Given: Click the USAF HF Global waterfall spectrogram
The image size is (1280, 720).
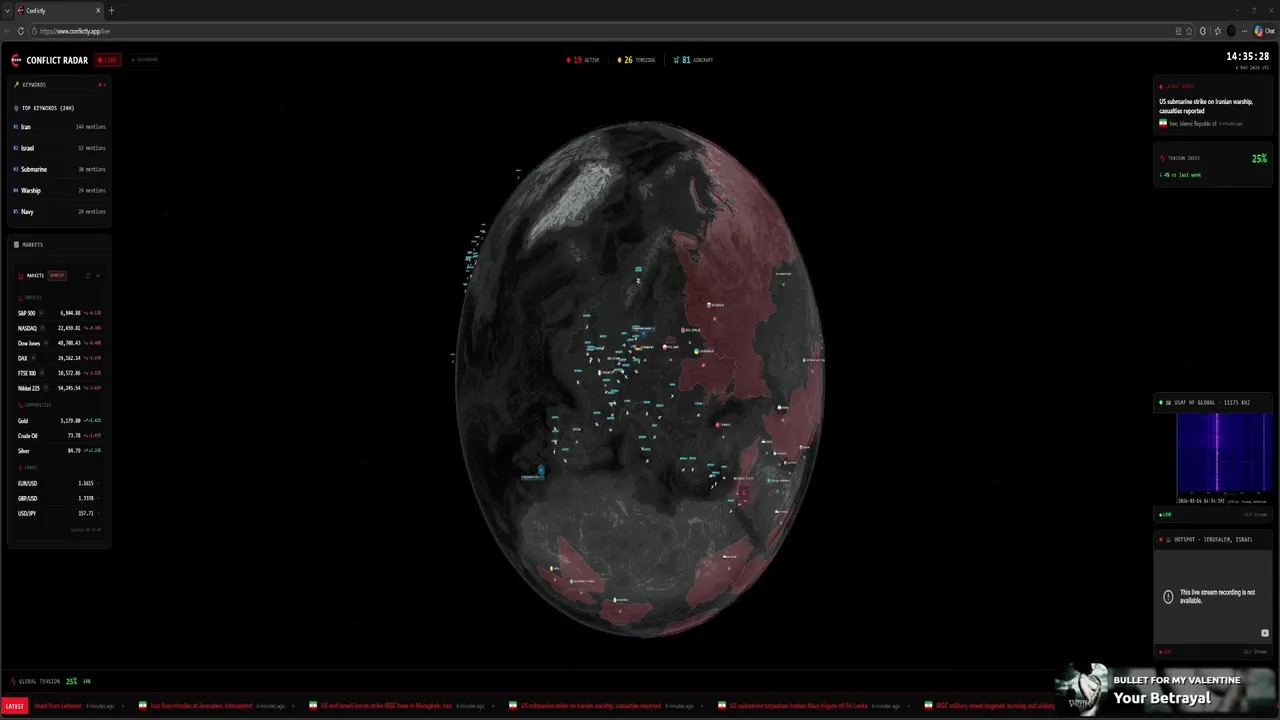Looking at the screenshot, I should point(1224,456).
